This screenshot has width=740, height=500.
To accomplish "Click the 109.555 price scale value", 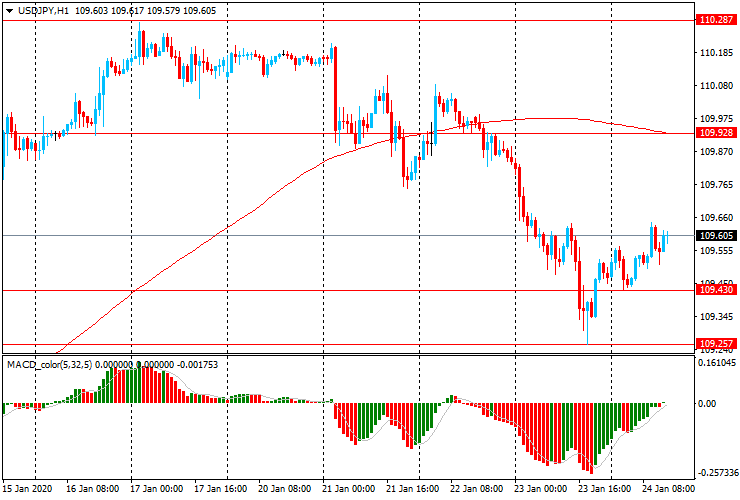I will click(x=716, y=251).
